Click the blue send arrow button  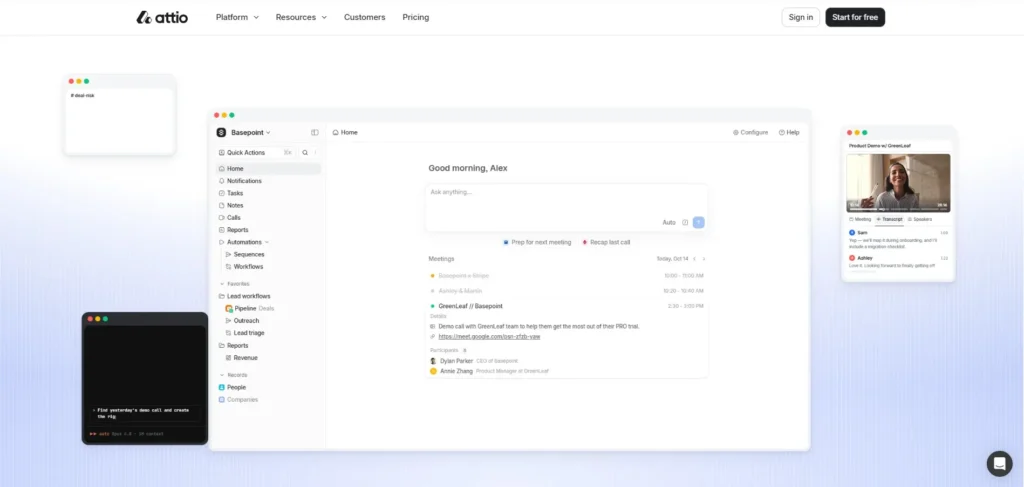699,223
